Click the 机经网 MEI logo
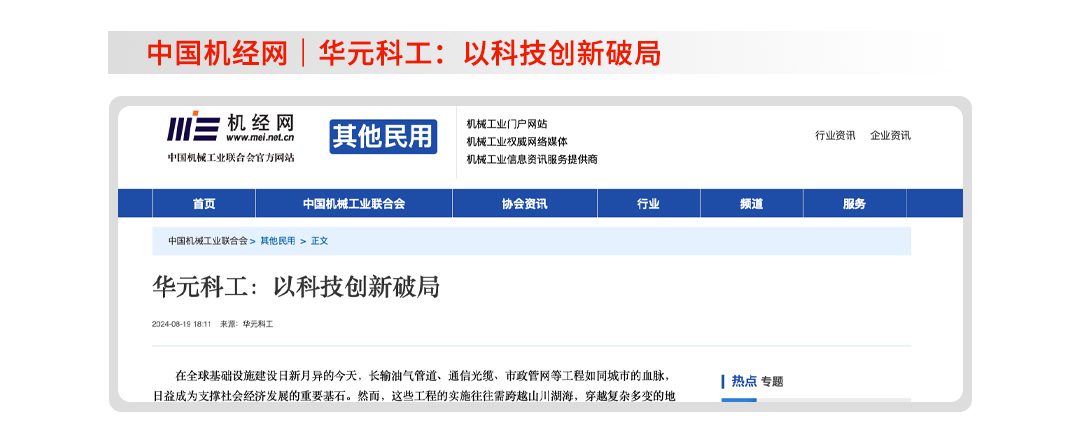This screenshot has width=1080, height=439. [230, 128]
